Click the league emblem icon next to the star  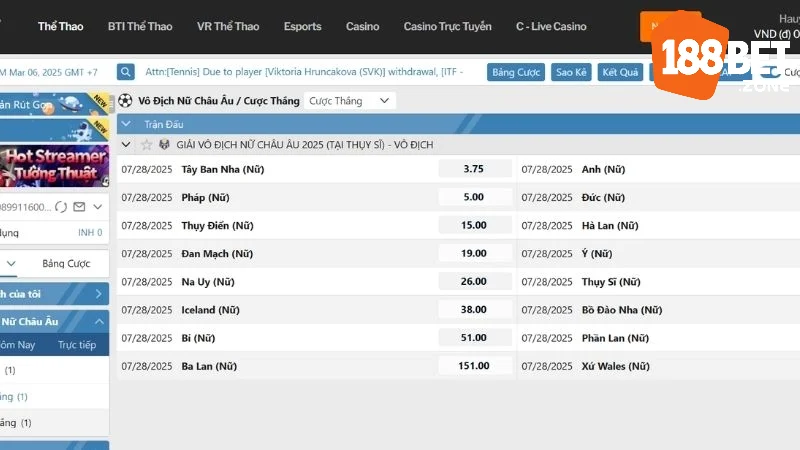coord(164,144)
